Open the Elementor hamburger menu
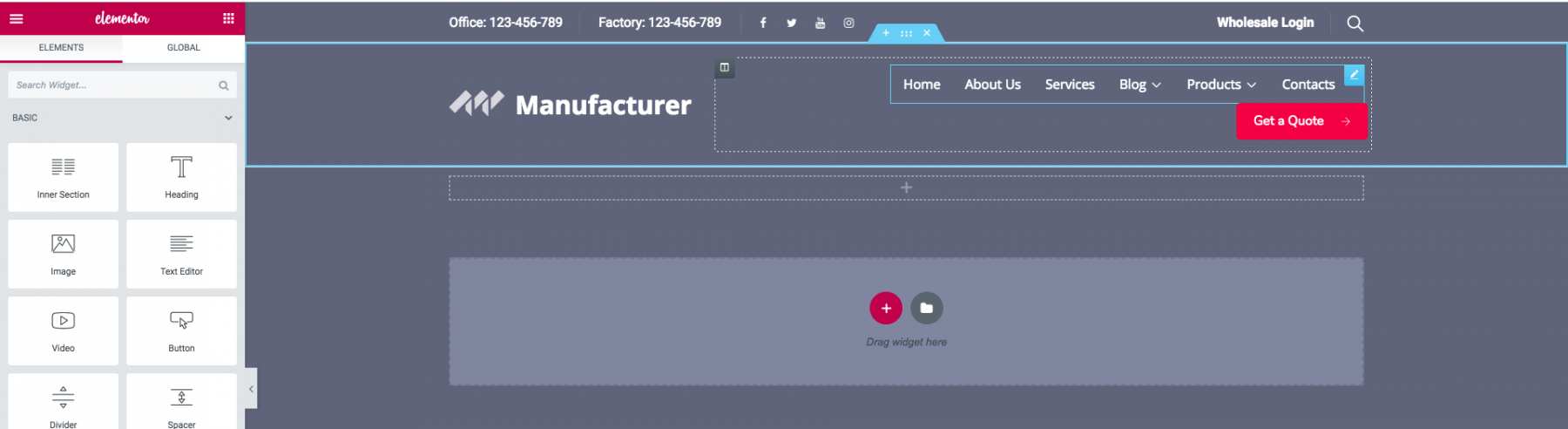This screenshot has width=1568, height=429. tap(16, 18)
